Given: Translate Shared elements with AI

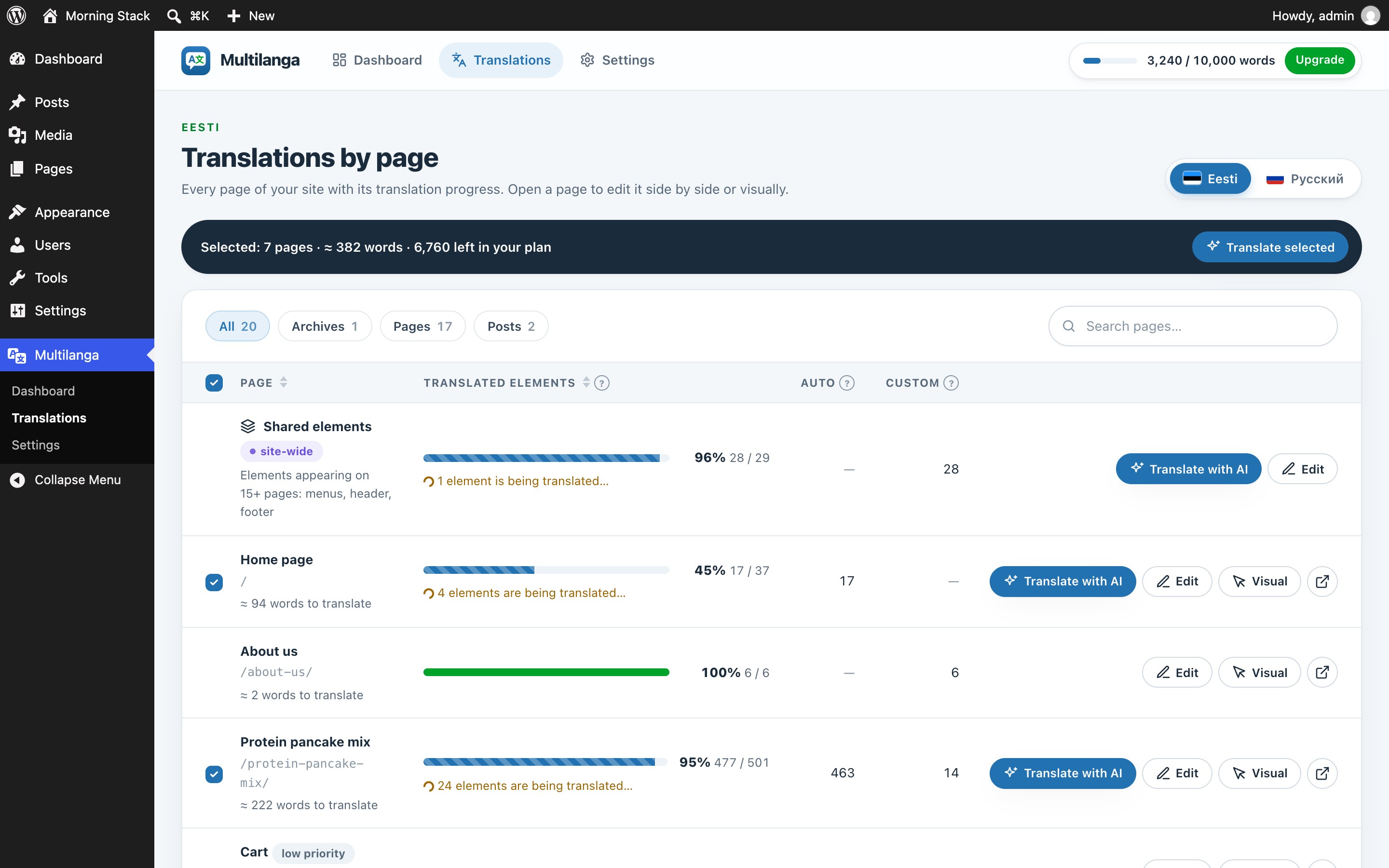Looking at the screenshot, I should point(1188,469).
